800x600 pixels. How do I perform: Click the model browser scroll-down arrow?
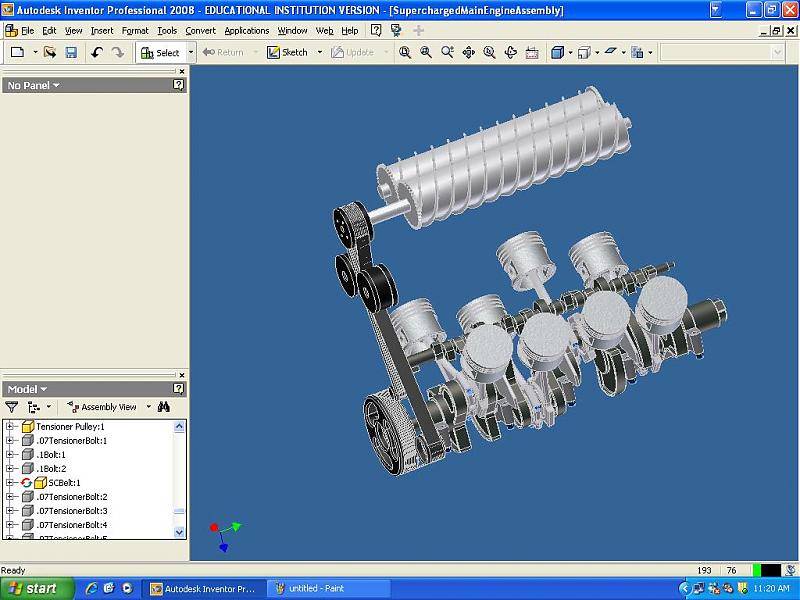[179, 532]
